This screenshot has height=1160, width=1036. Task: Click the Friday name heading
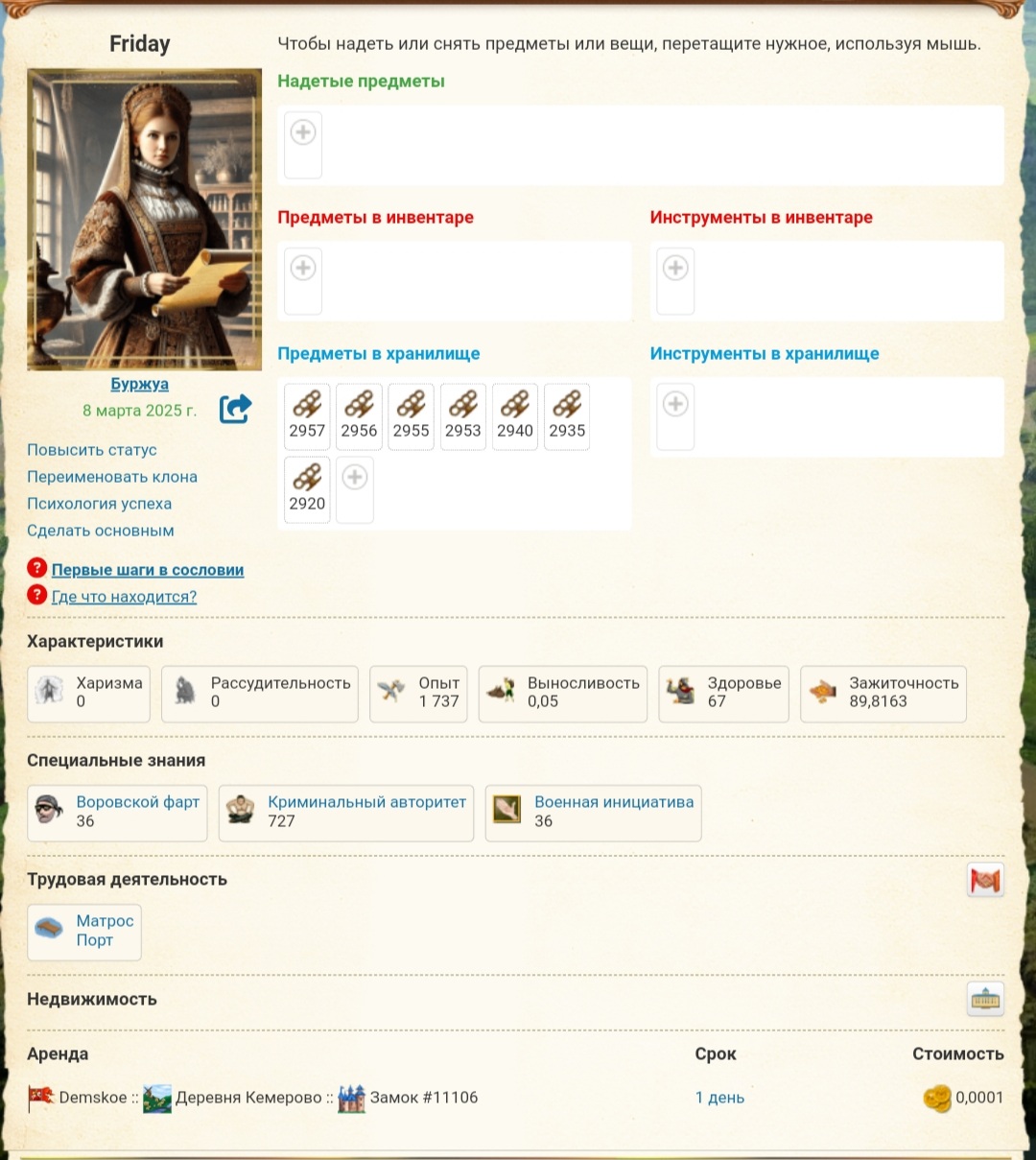click(x=140, y=44)
